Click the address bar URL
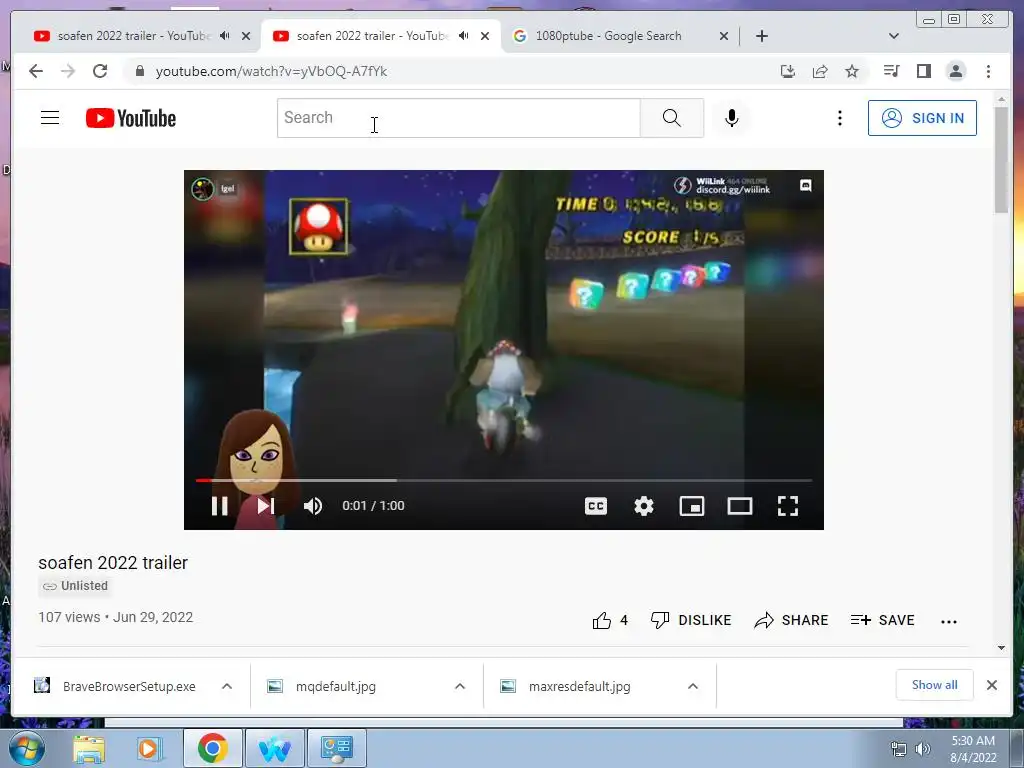Viewport: 1024px width, 768px height. coord(271,71)
